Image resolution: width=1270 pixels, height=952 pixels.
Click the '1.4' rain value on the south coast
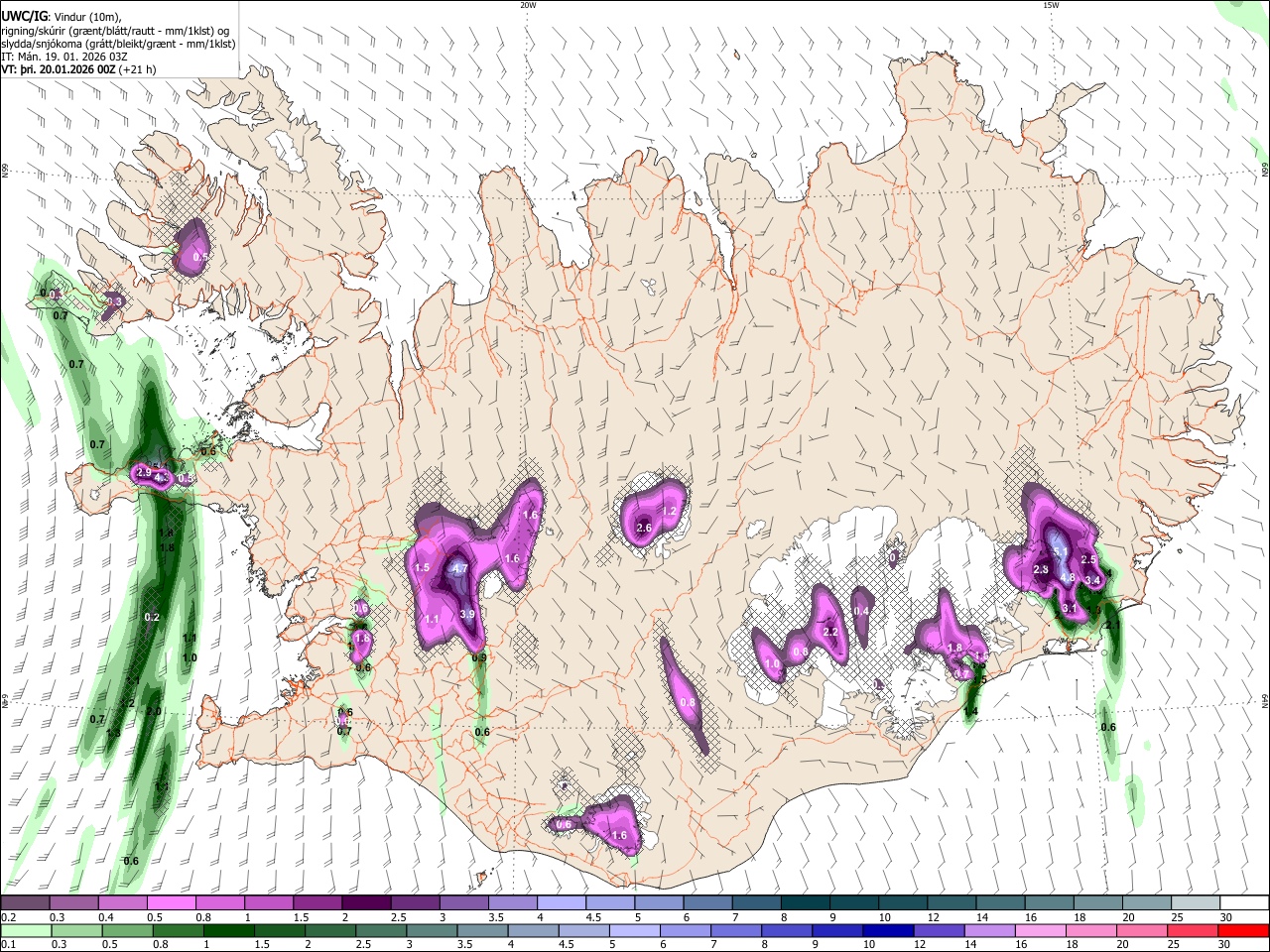pyautogui.click(x=970, y=711)
